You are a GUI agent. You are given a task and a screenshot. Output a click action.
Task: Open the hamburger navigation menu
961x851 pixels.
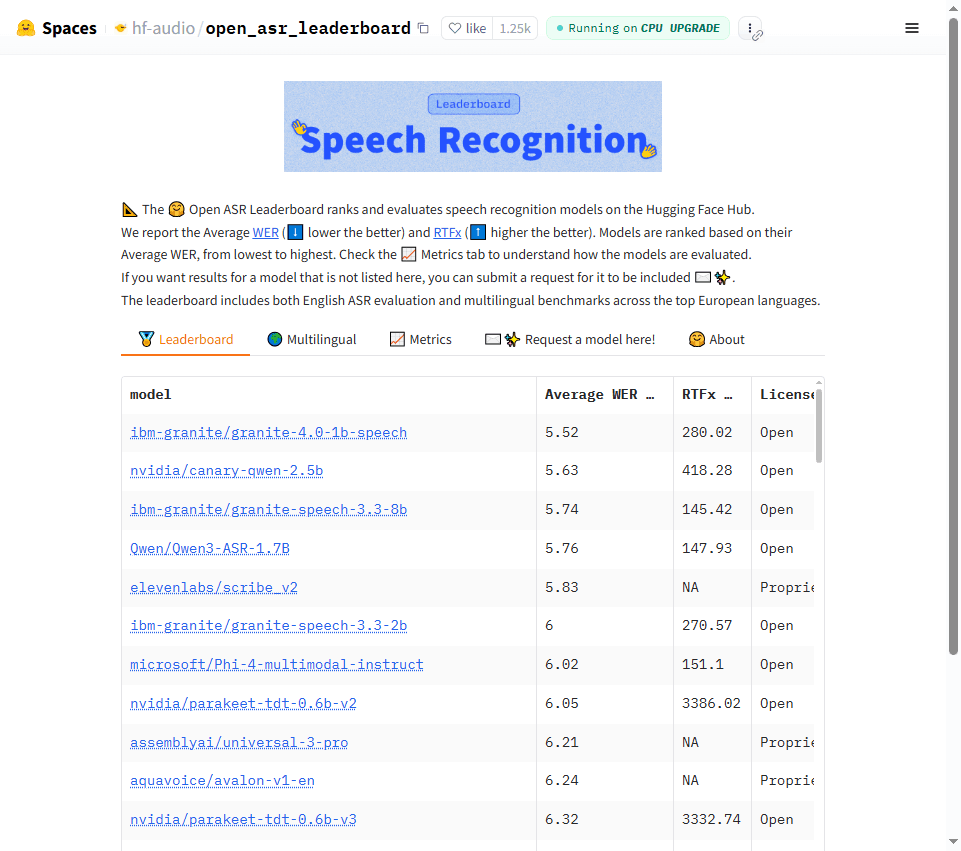[x=911, y=28]
